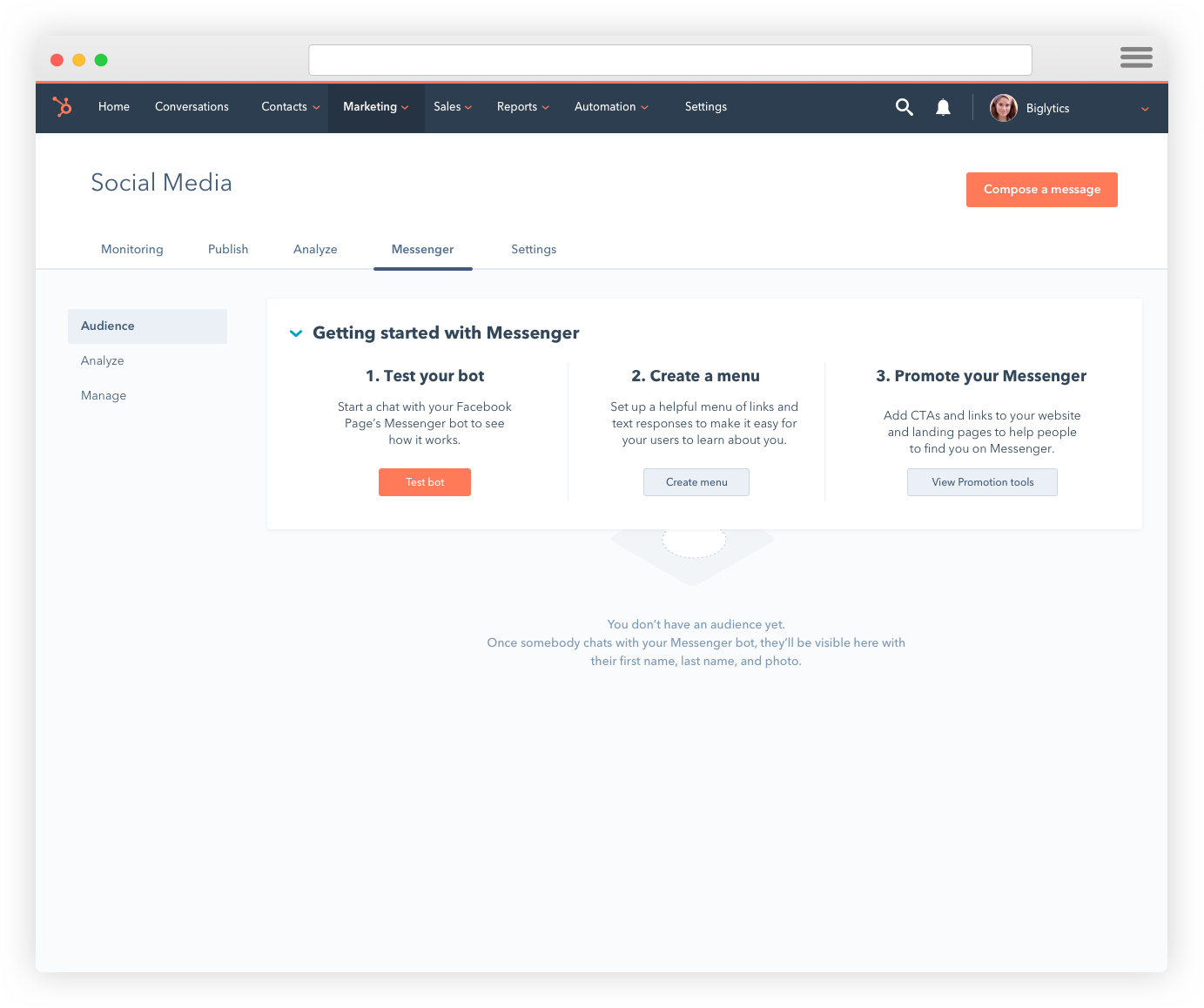Open the Reports dropdown menu
This screenshot has width=1204, height=1008.
pos(523,107)
